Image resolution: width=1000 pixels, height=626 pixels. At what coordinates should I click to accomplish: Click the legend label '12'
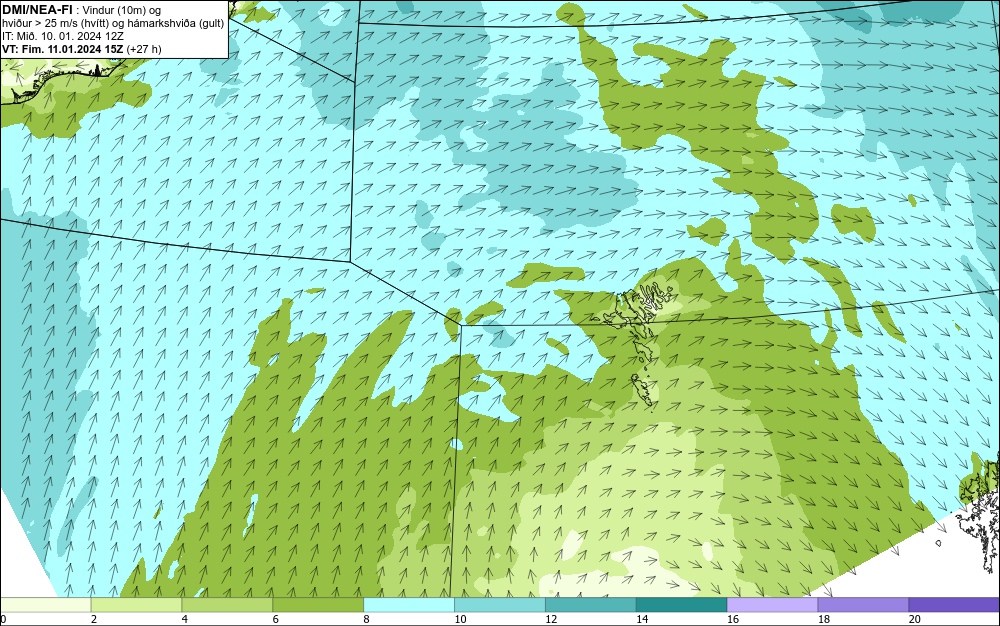[551, 619]
